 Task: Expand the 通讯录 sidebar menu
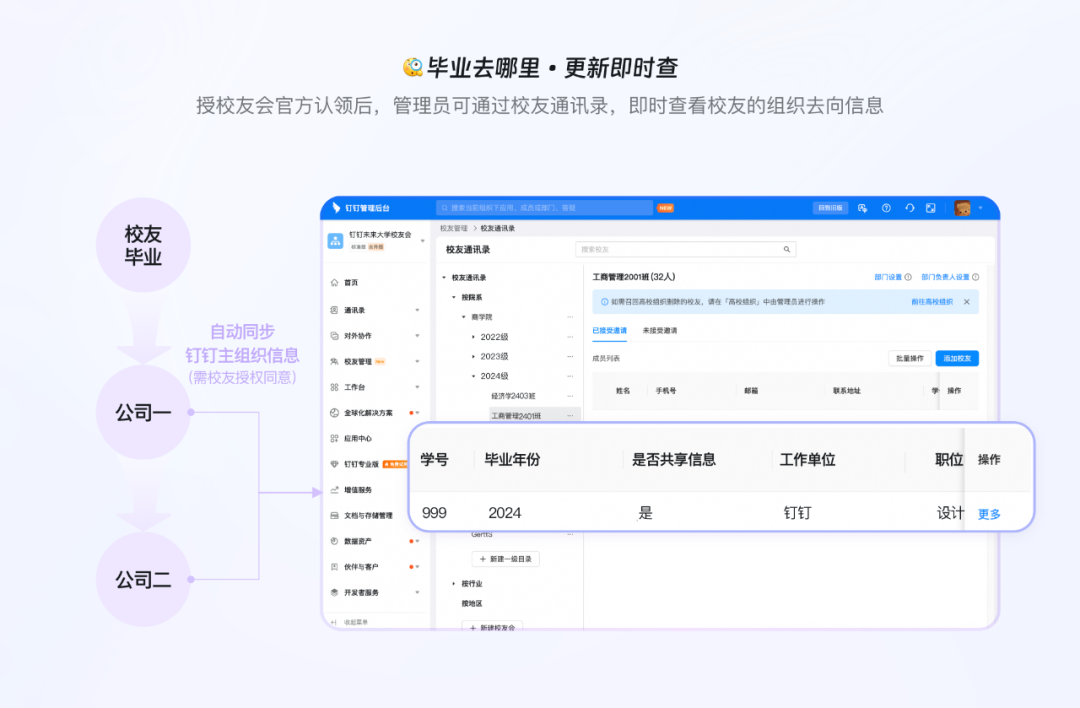417,310
